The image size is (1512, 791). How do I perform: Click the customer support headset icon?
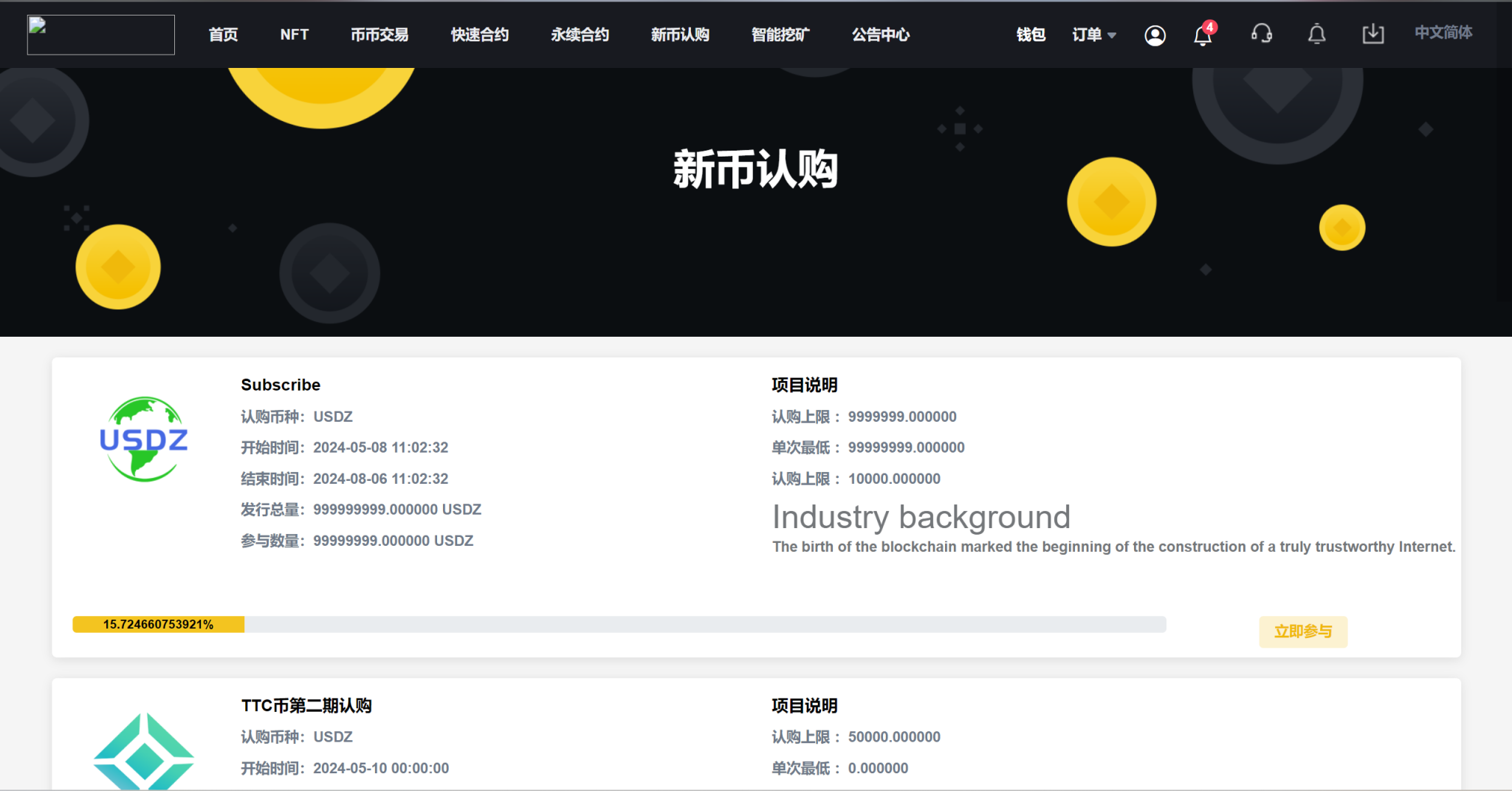(x=1262, y=34)
